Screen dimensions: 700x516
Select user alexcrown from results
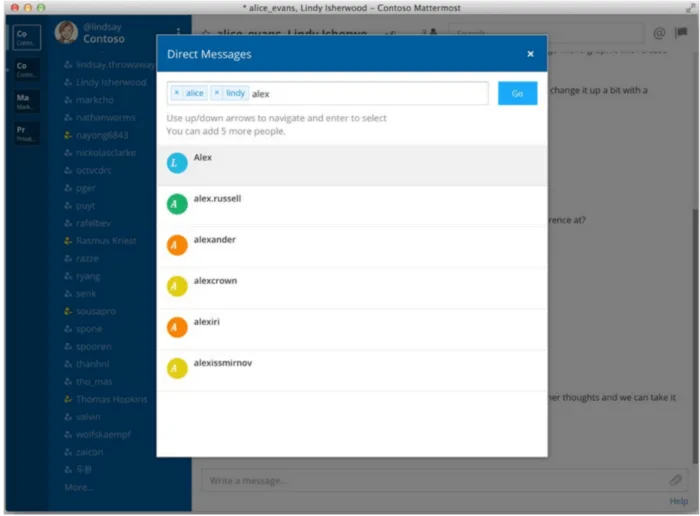(352, 288)
